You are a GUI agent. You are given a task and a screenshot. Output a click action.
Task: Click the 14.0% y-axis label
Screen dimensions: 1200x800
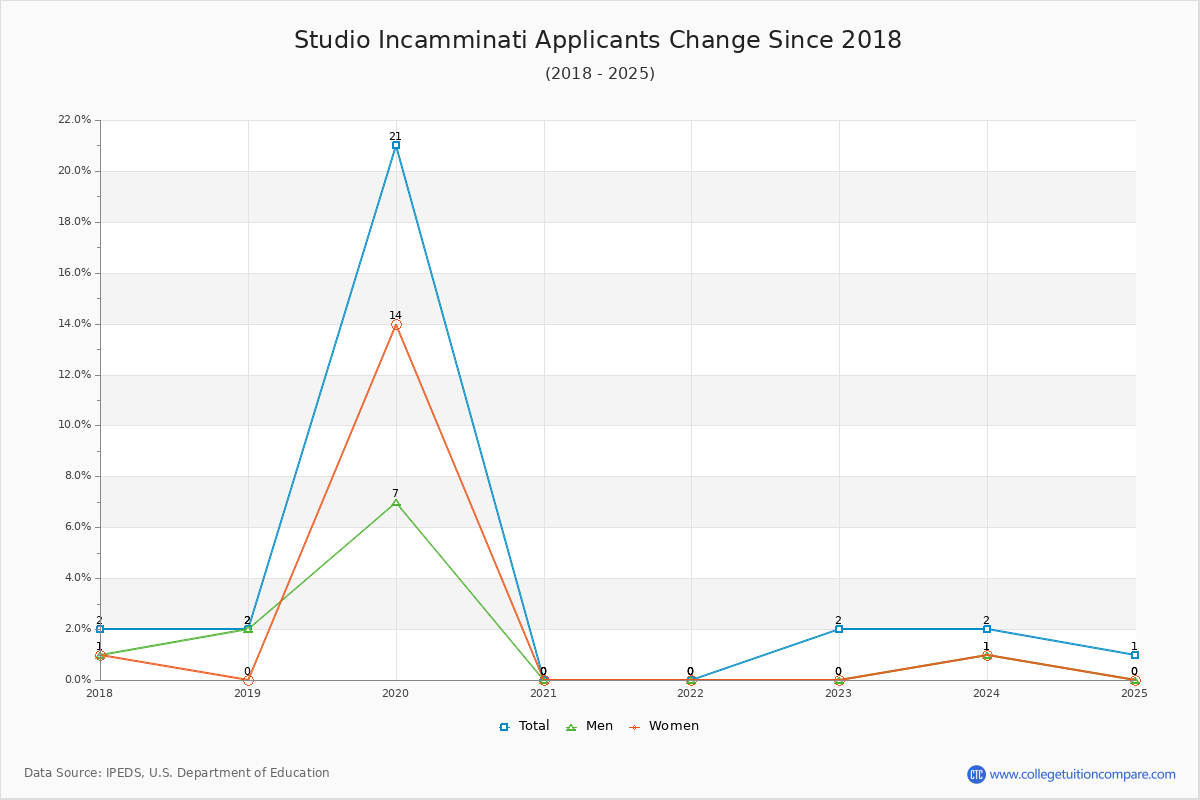tap(75, 324)
